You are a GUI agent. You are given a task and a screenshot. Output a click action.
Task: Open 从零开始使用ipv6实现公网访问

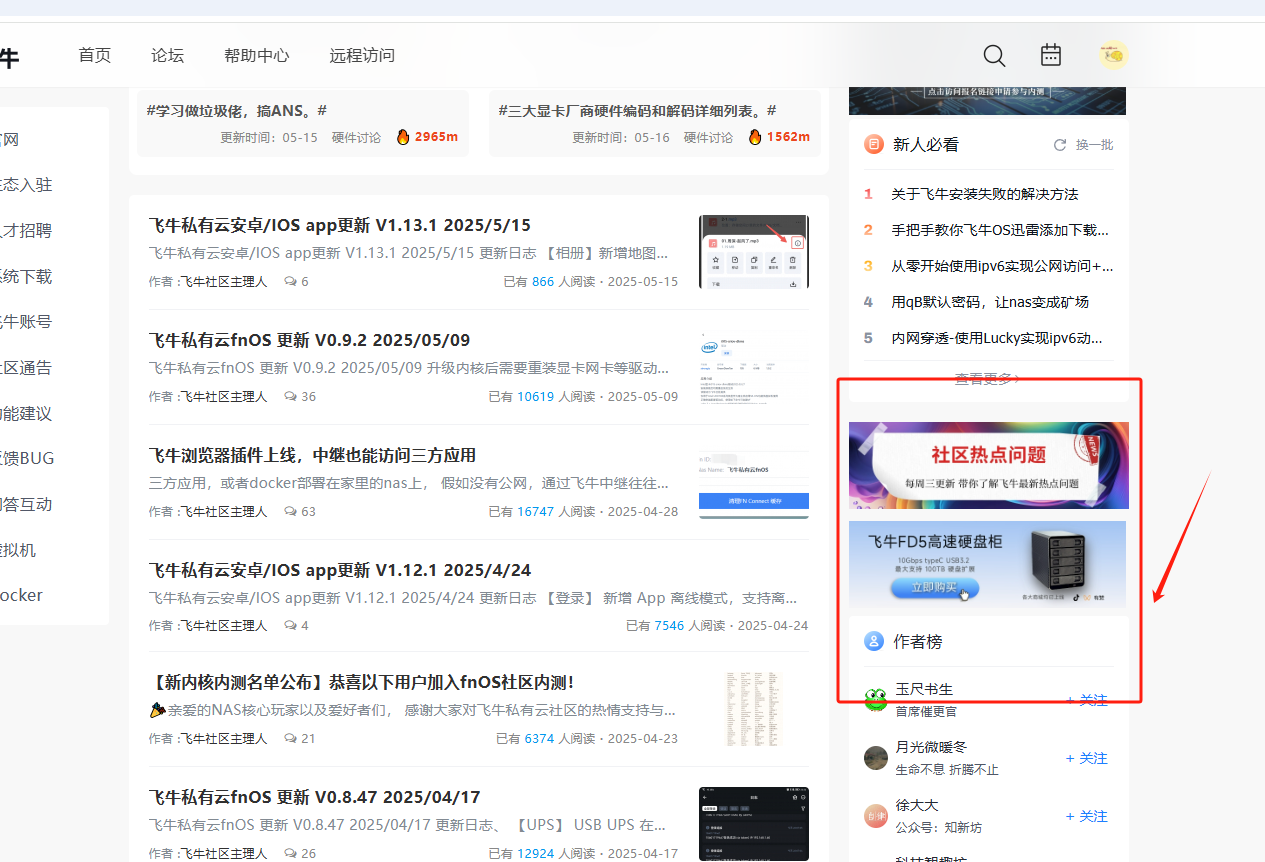[1002, 266]
